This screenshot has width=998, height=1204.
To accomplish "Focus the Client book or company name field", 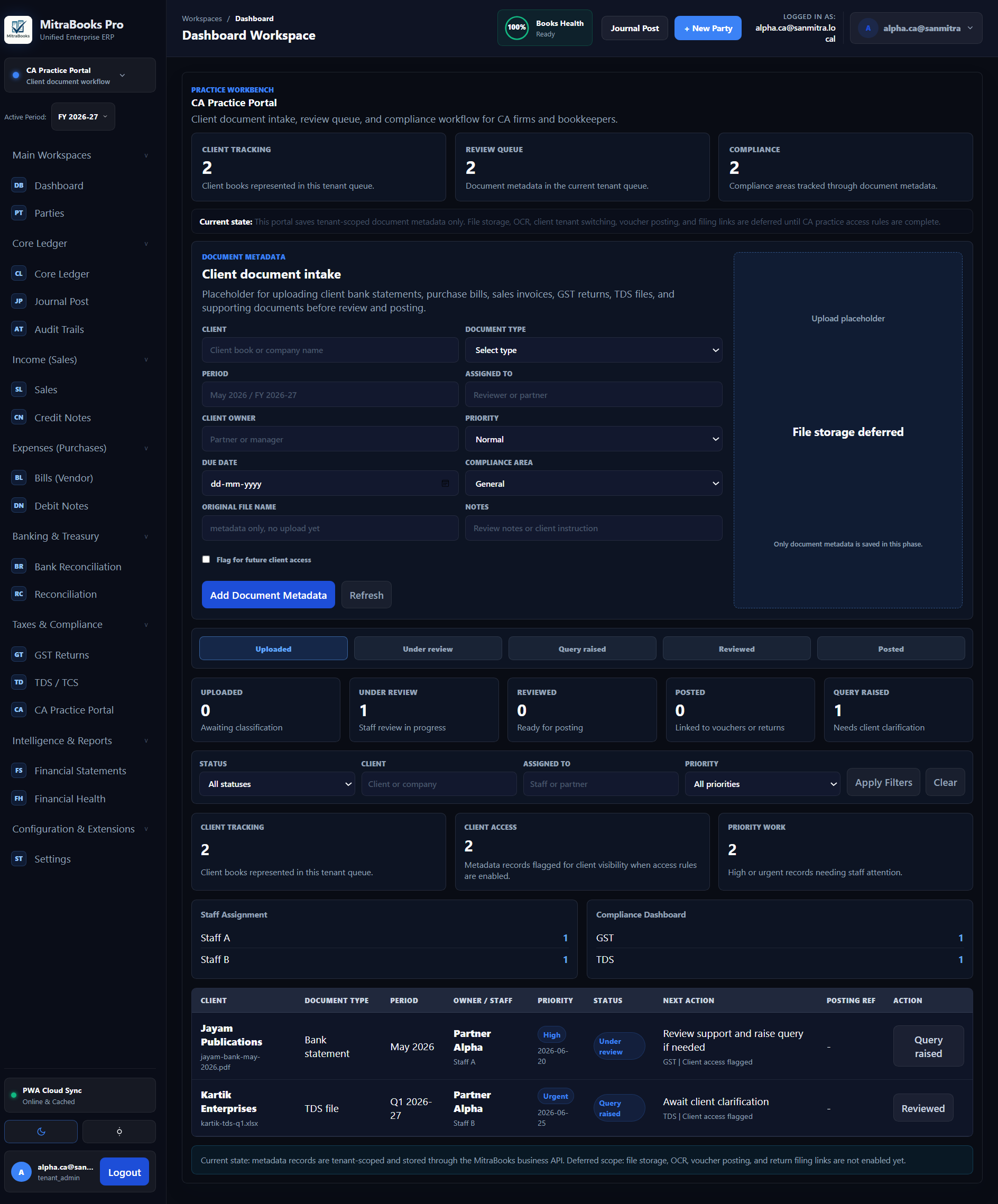I will [330, 350].
